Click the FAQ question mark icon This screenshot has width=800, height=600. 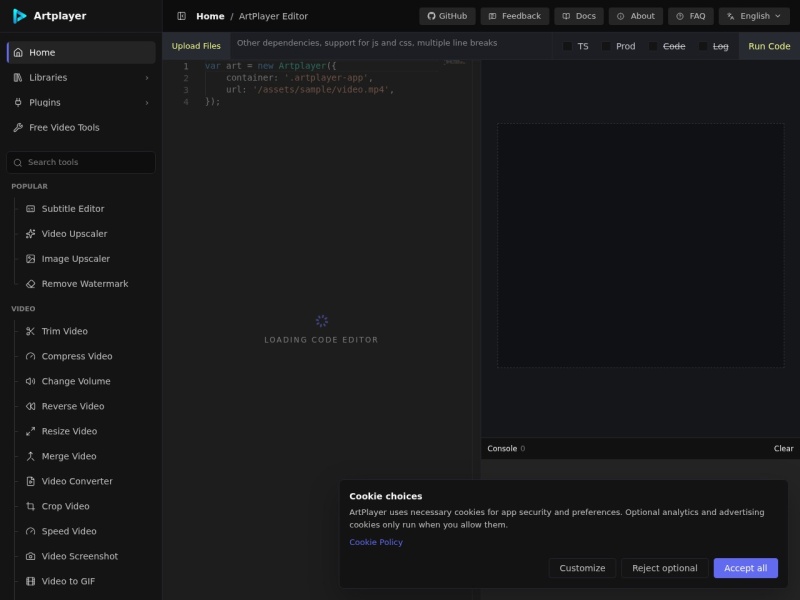(x=680, y=16)
